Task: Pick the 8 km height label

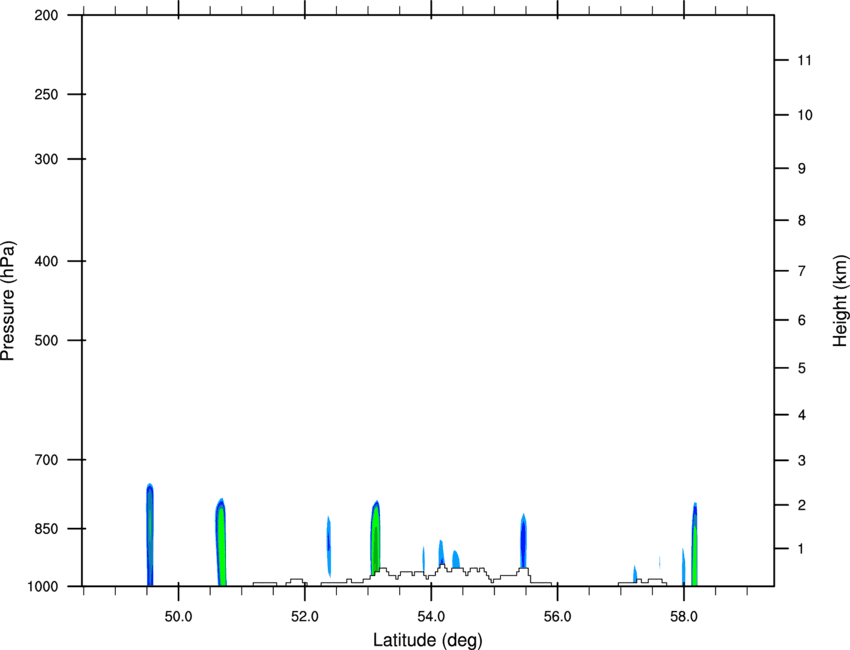Action: [x=802, y=220]
